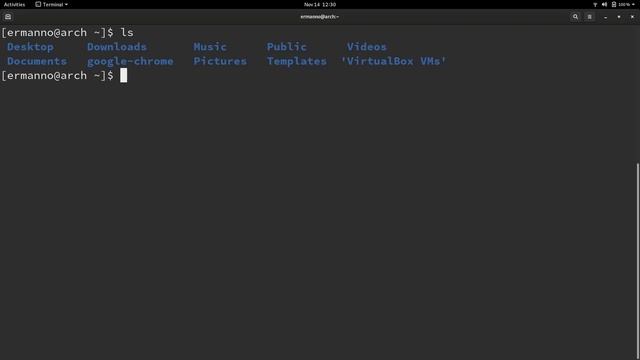Select the Desktop directory name
This screenshot has height=360, width=640.
pos(30,47)
